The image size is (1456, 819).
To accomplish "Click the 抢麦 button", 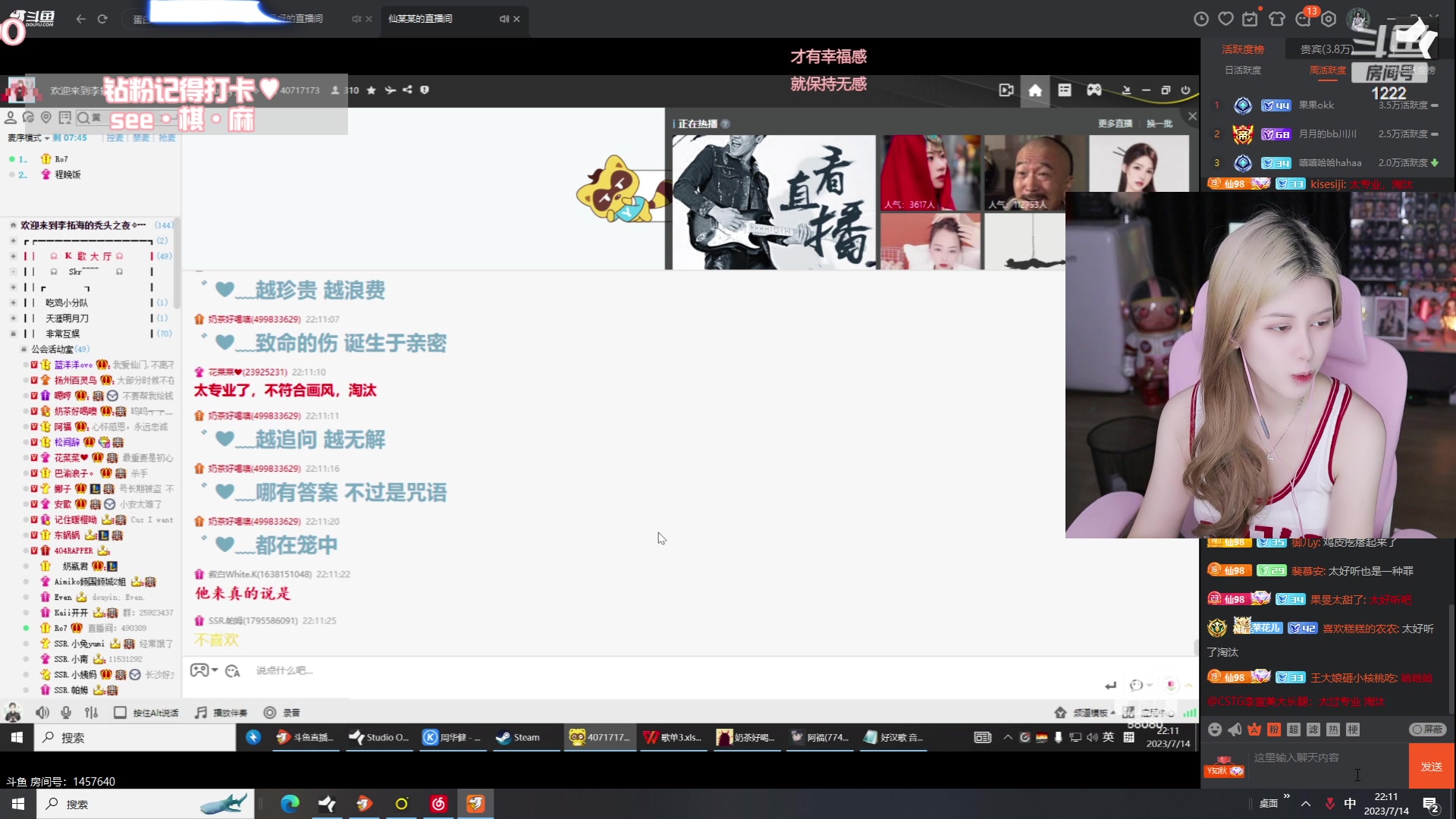I will coord(167,138).
